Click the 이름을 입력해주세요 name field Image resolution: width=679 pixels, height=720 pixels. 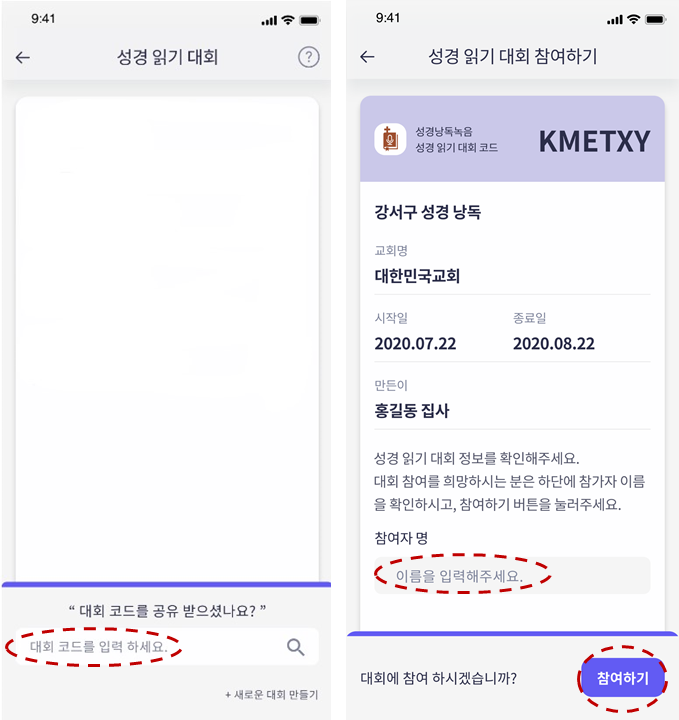(x=512, y=575)
